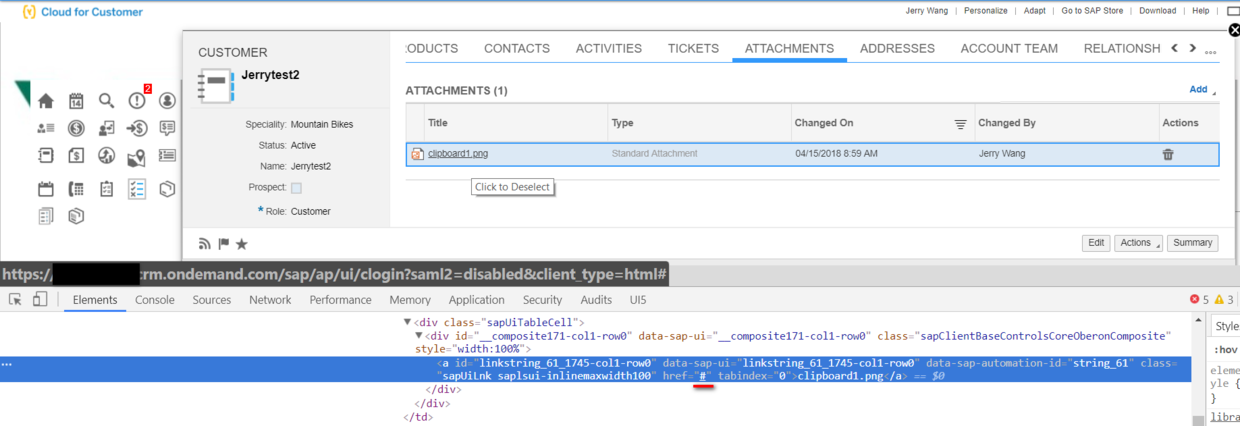Open the Home icon in launcher

tap(46, 101)
